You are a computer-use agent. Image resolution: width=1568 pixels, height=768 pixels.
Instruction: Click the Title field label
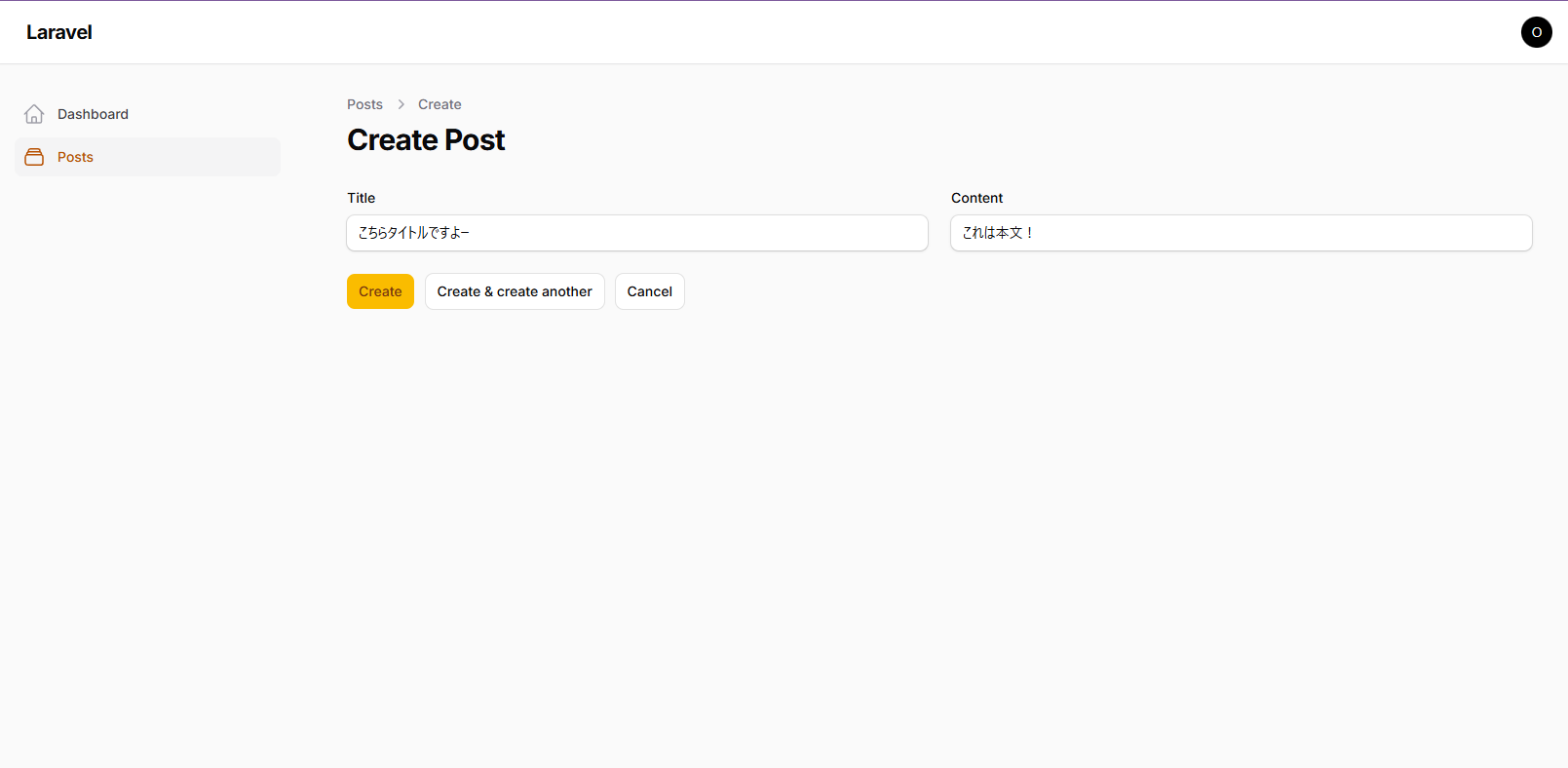(x=362, y=198)
